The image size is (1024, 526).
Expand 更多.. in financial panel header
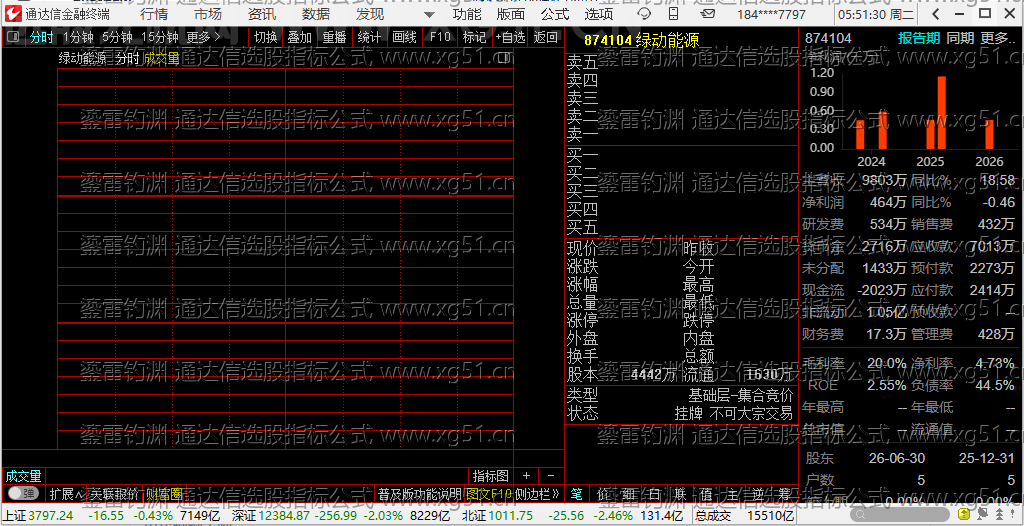pyautogui.click(x=999, y=38)
